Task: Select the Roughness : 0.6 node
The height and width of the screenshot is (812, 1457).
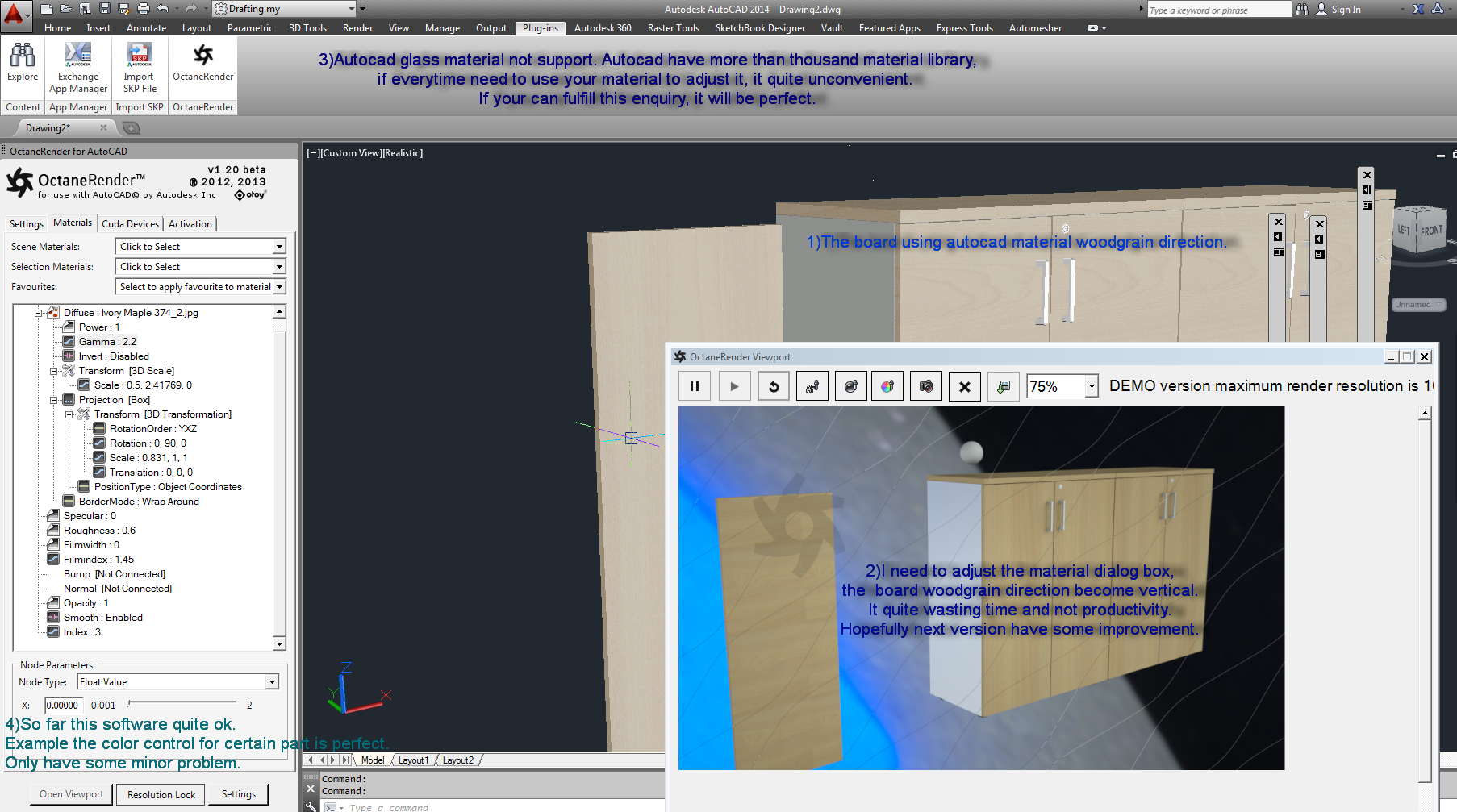Action: pos(99,531)
